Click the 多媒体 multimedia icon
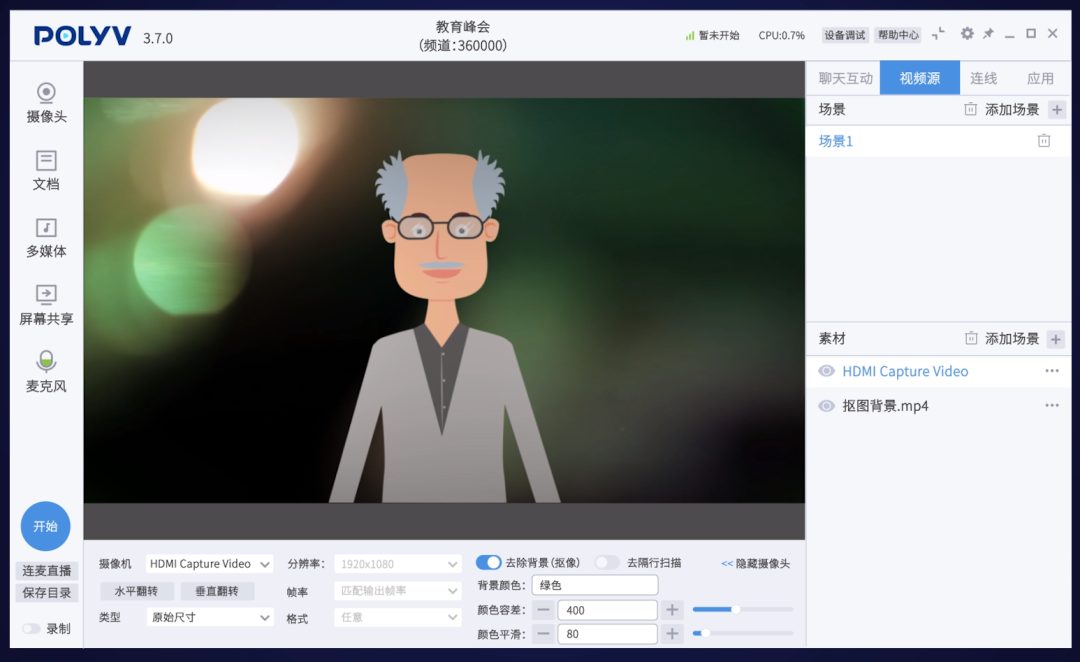1080x662 pixels. click(45, 237)
